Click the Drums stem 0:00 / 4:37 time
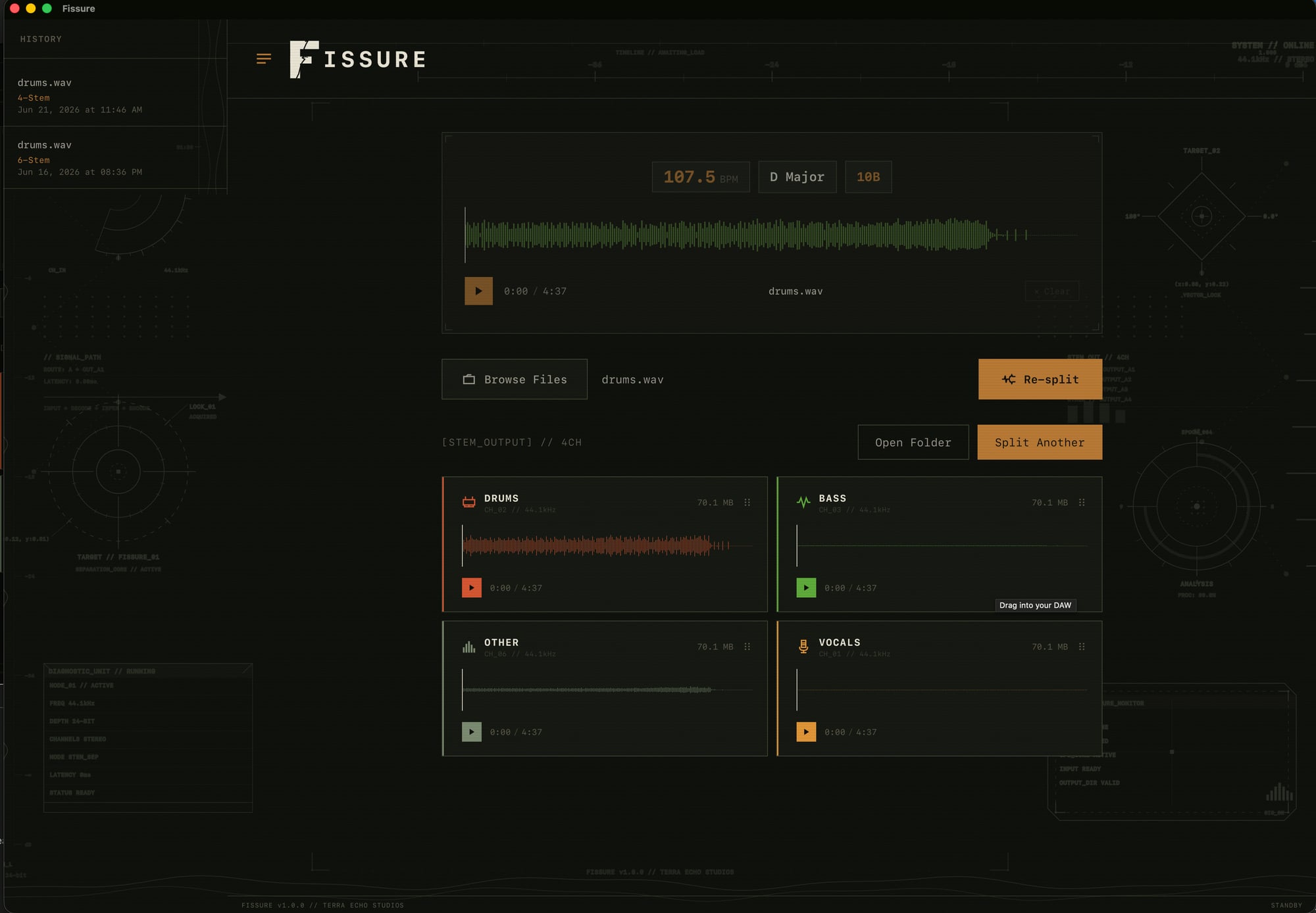This screenshot has width=1316, height=913. pos(516,588)
